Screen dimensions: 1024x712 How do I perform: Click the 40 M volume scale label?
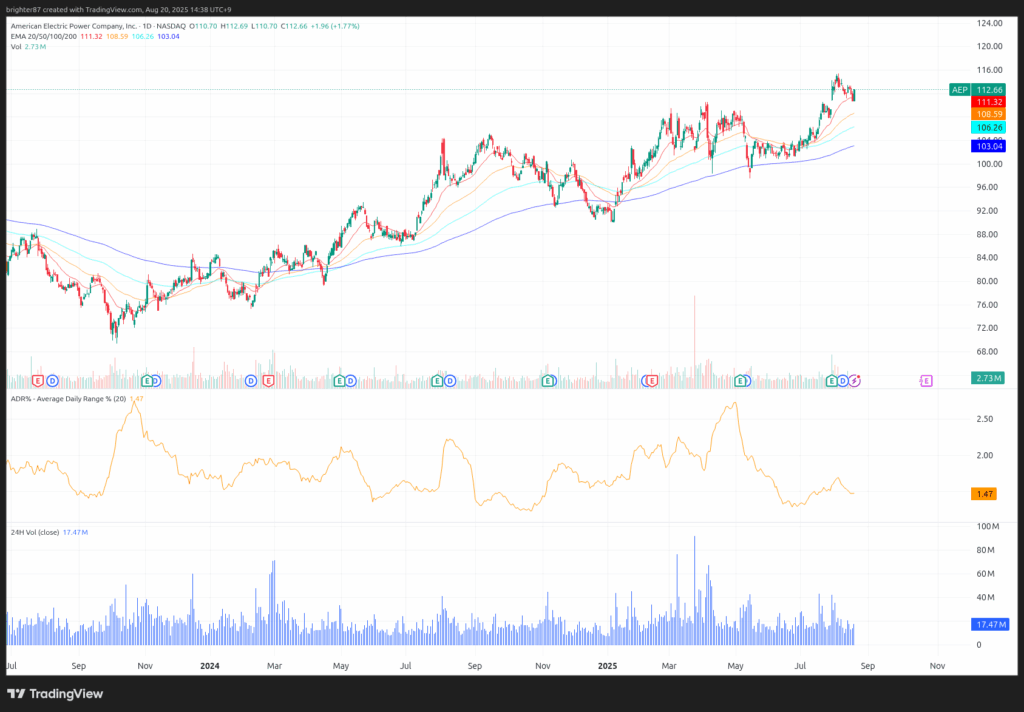click(985, 597)
